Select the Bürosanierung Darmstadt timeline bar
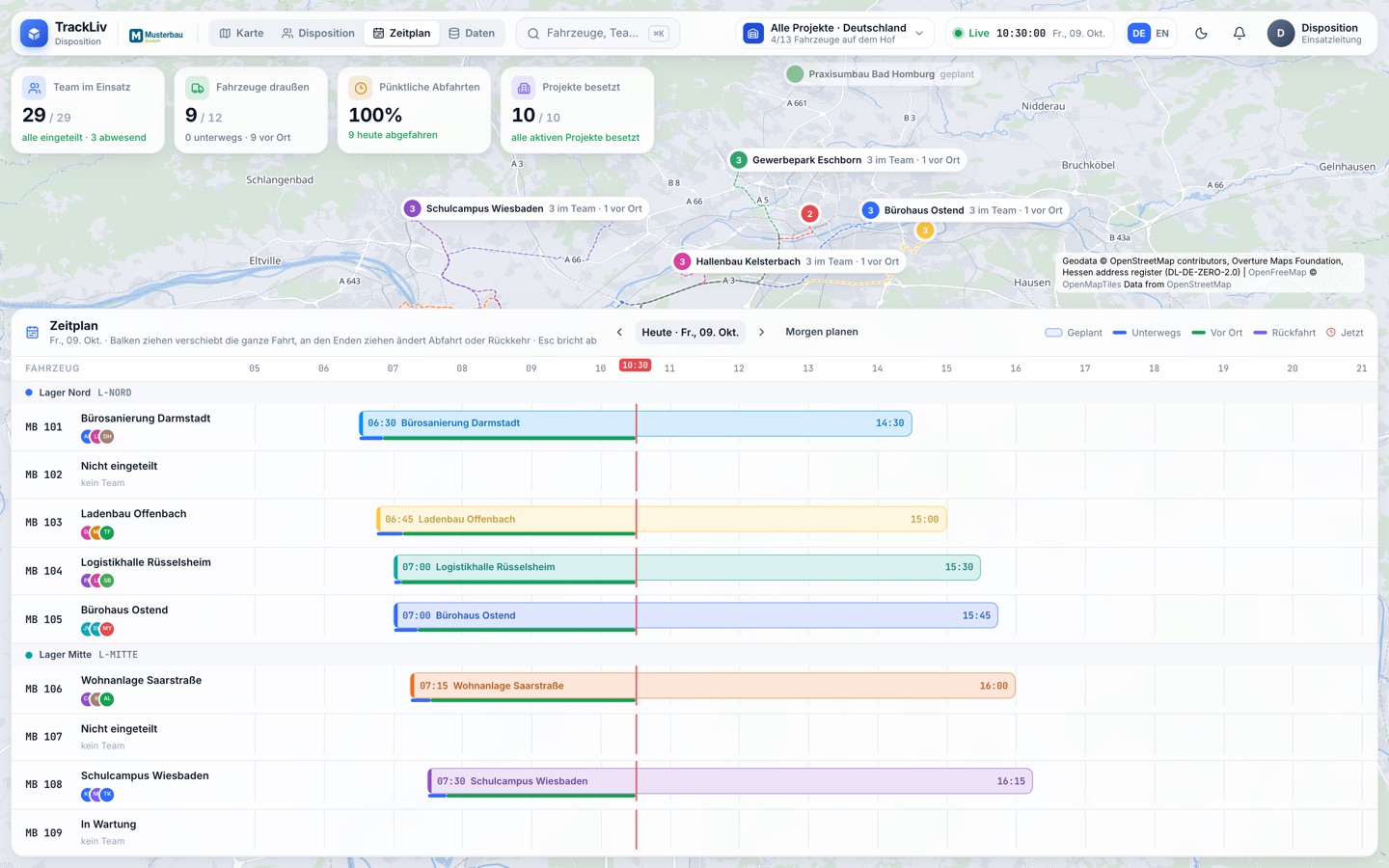Image resolution: width=1389 pixels, height=868 pixels. 636,424
